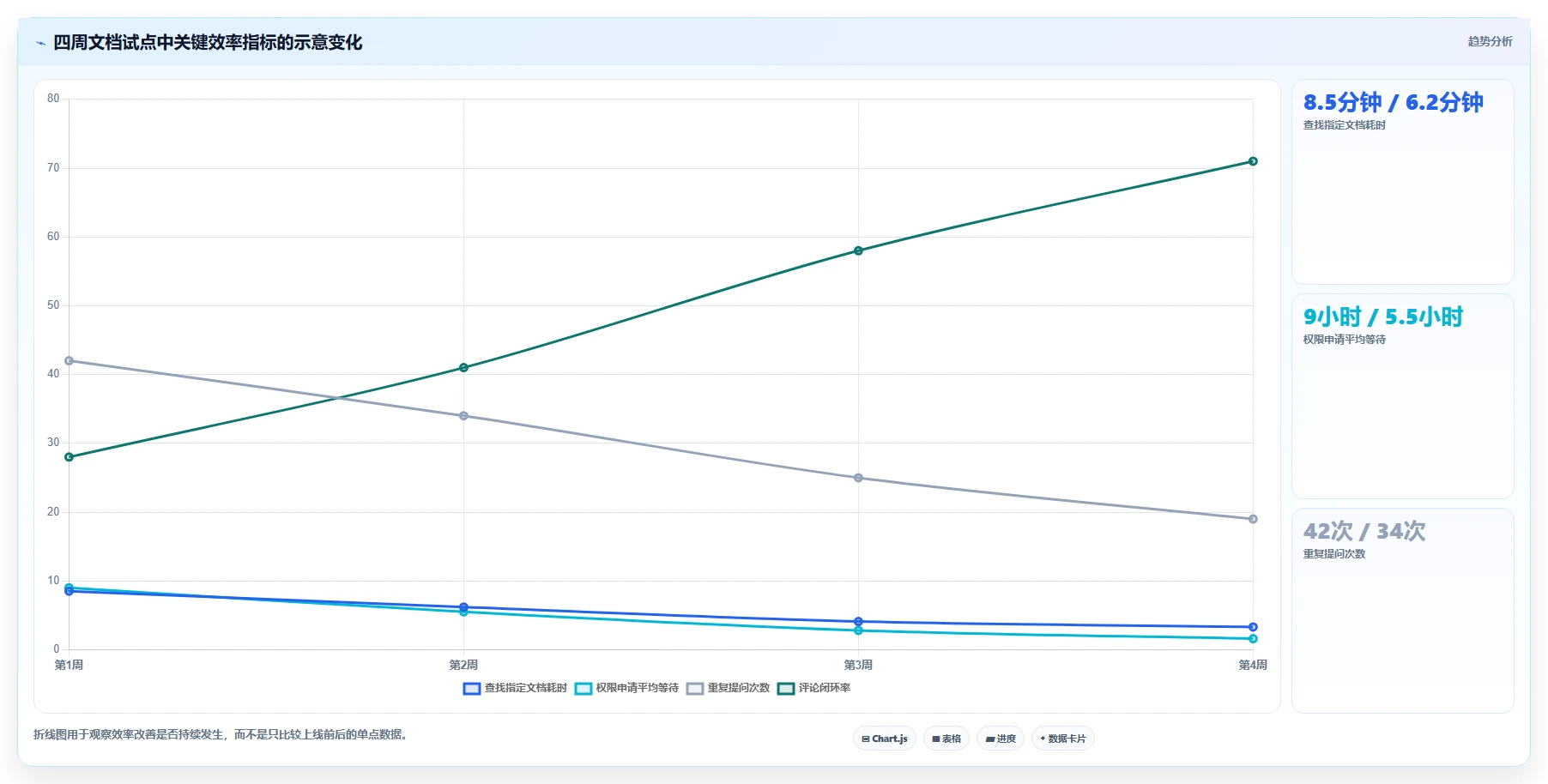Click the 第4周 x-axis label
Image resolution: width=1548 pixels, height=784 pixels.
pyautogui.click(x=1253, y=666)
